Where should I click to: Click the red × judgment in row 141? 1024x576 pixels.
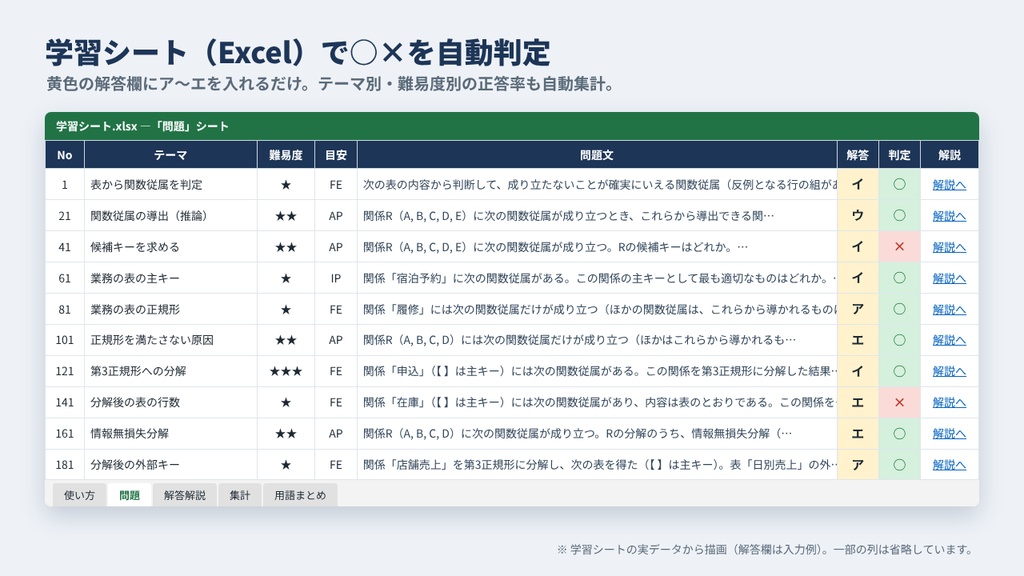(x=899, y=402)
